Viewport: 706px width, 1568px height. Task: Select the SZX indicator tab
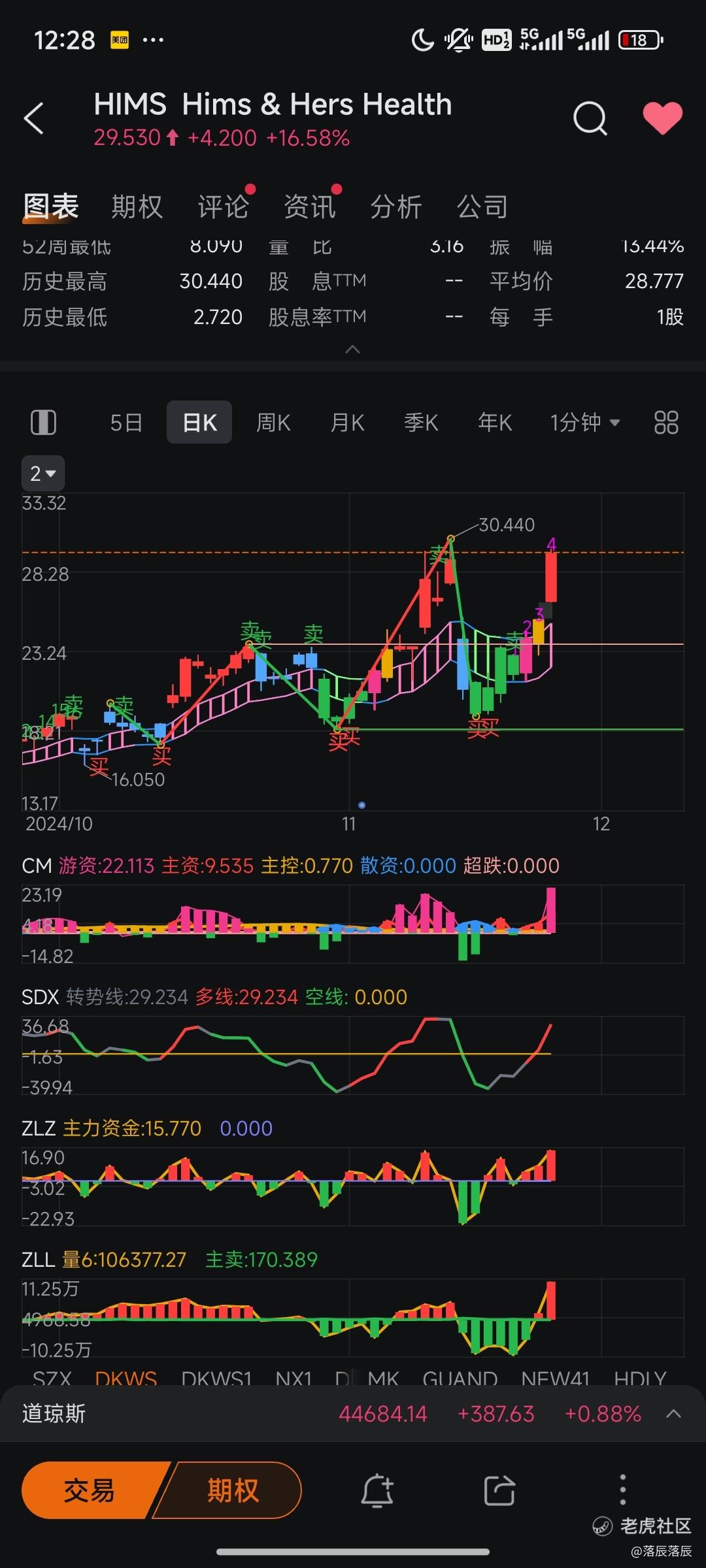point(52,1379)
